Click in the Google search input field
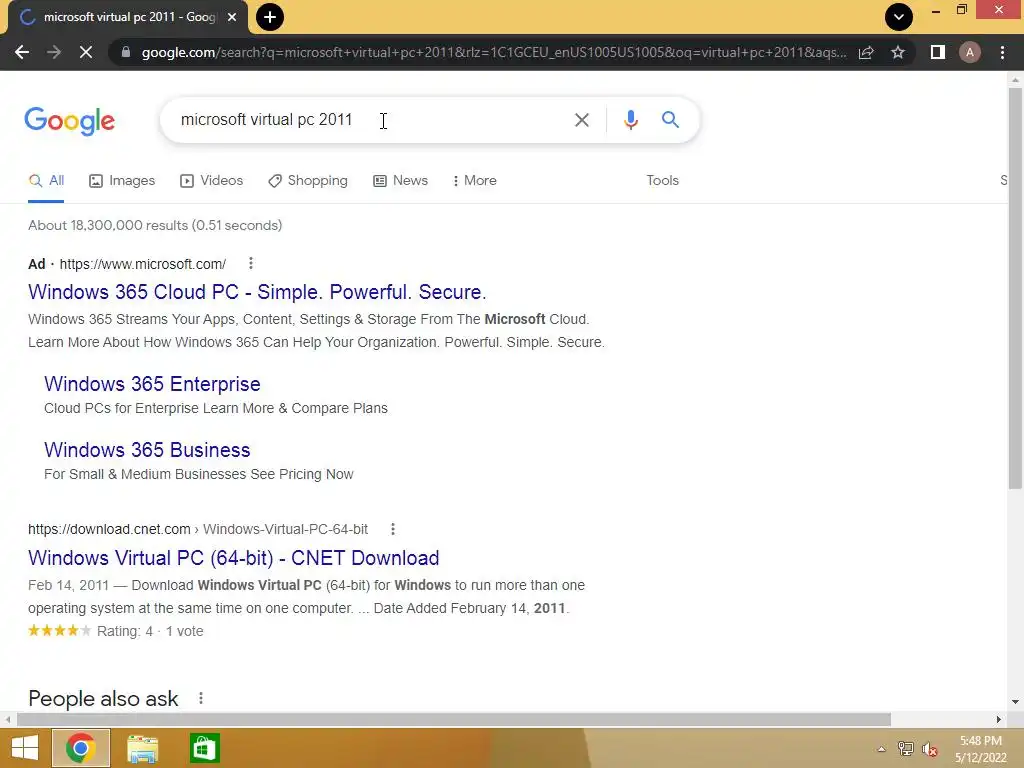 click(x=366, y=120)
